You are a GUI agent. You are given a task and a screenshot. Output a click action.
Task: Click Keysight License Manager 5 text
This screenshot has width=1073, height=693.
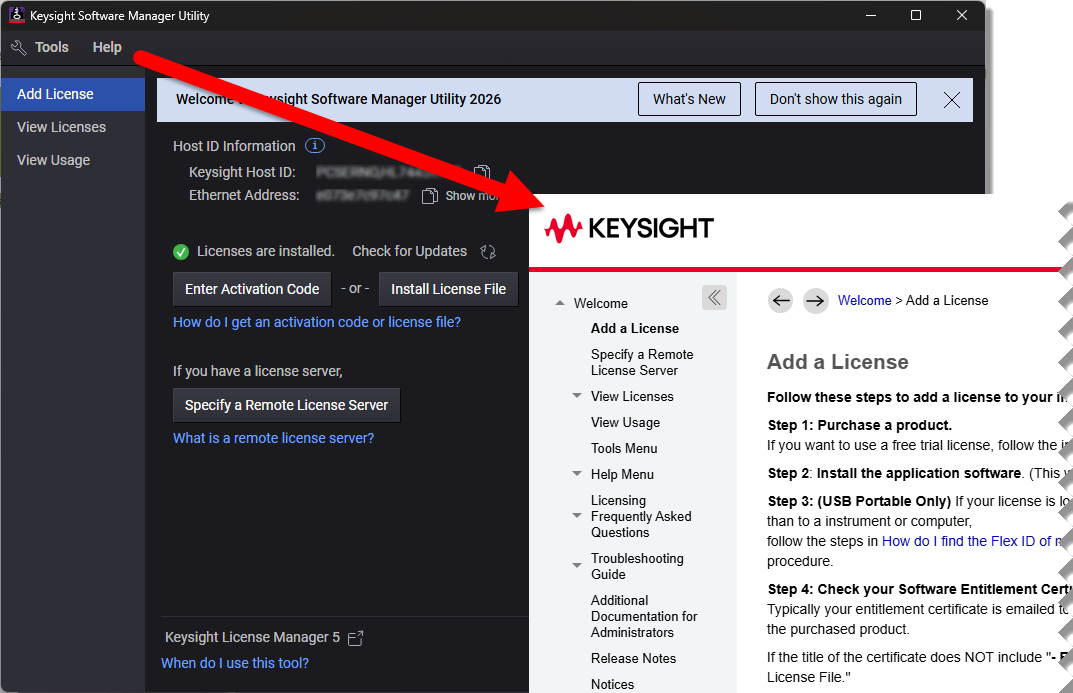point(253,638)
